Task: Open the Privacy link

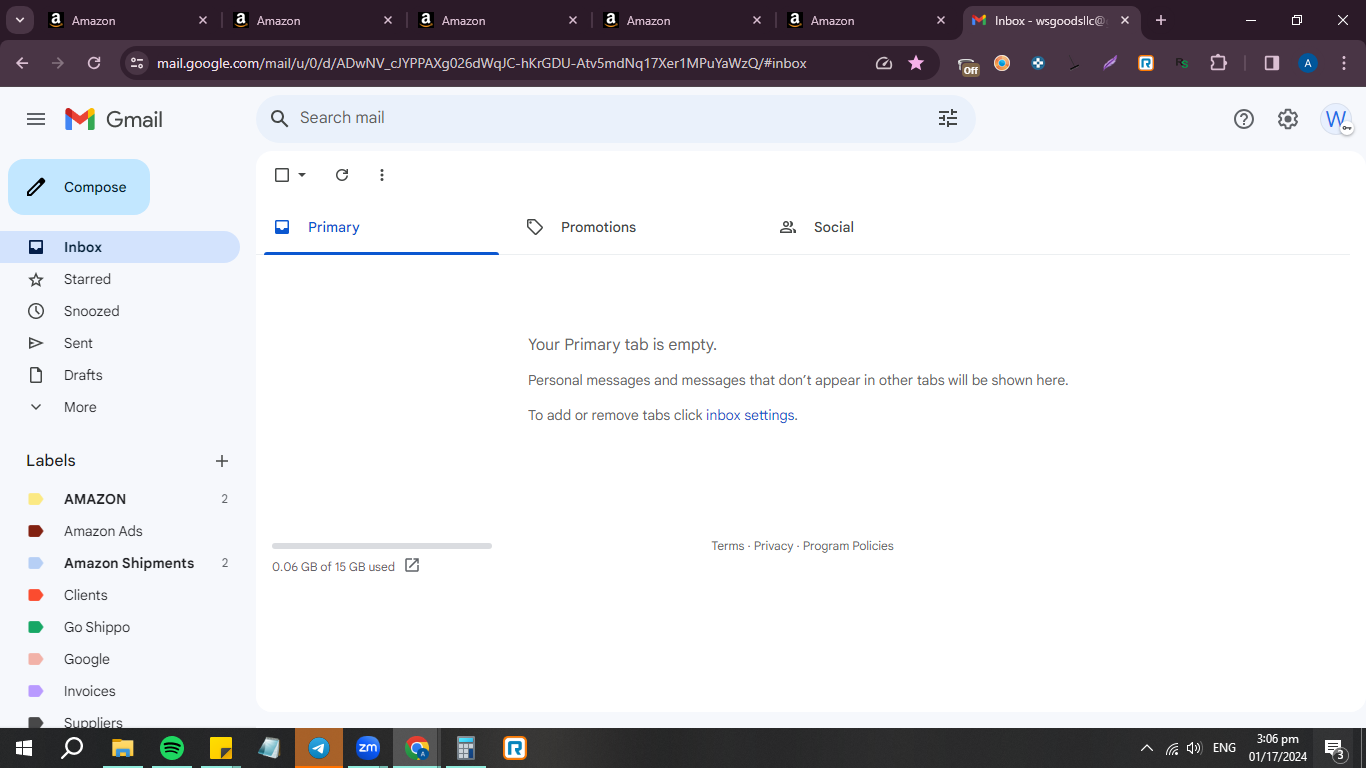Action: (773, 546)
